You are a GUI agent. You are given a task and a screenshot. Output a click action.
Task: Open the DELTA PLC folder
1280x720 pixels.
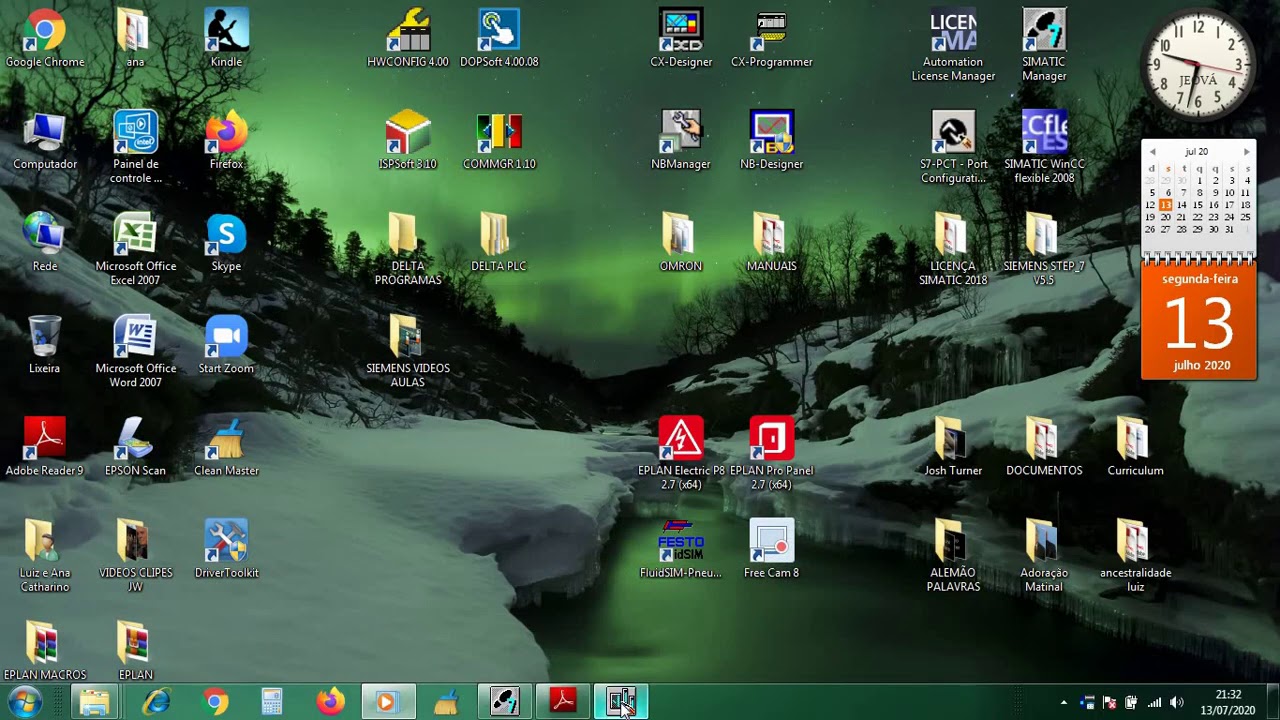point(499,242)
